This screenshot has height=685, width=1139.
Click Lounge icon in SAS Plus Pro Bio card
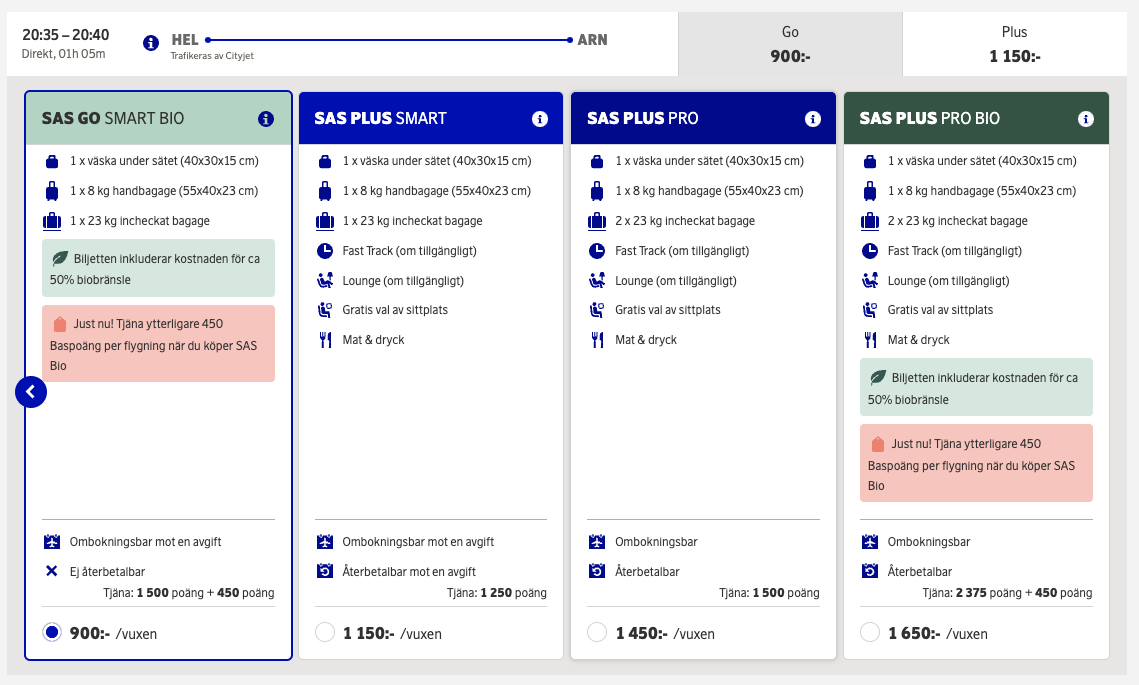coord(870,281)
